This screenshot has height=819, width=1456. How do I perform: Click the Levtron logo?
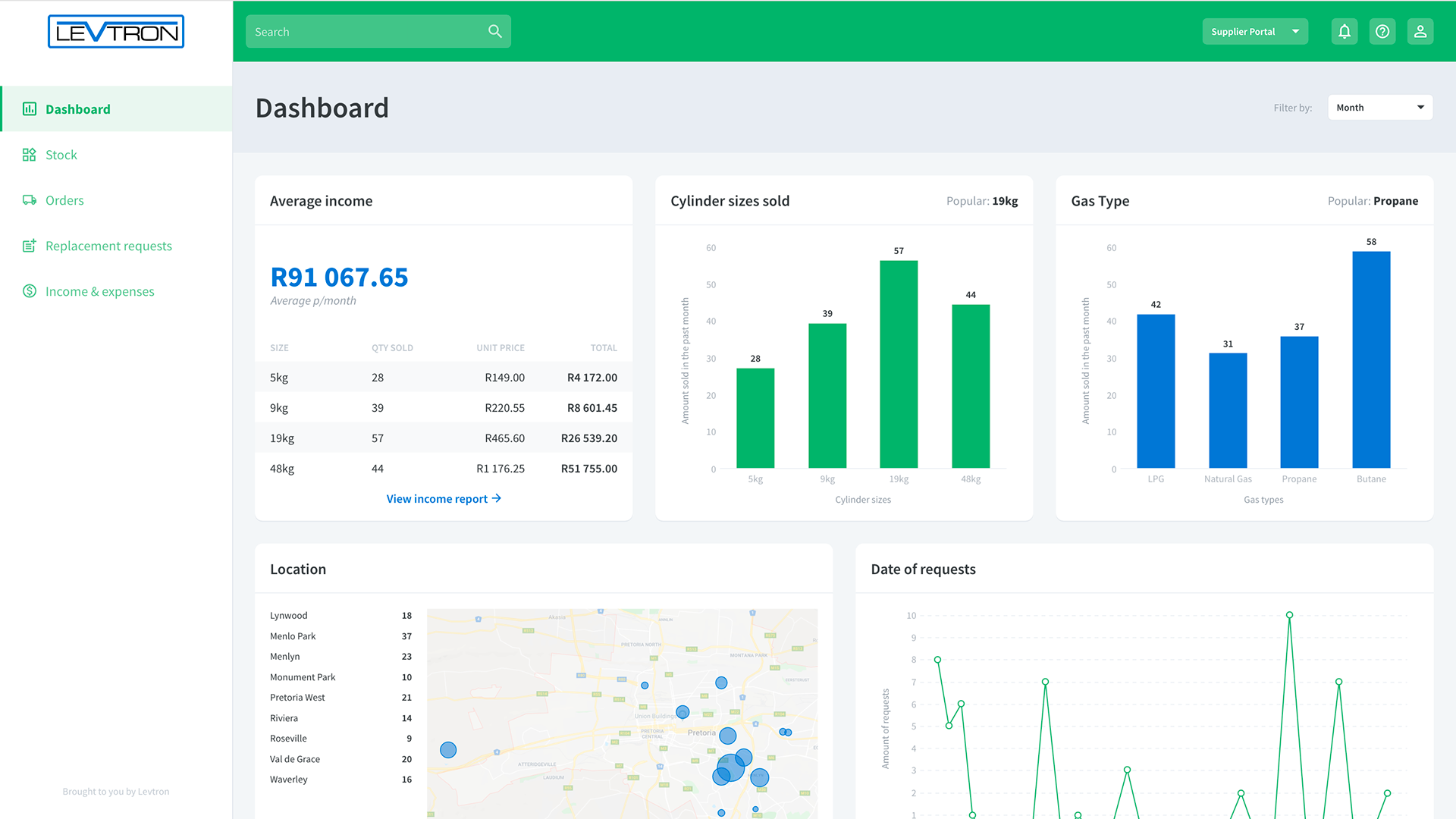click(x=116, y=32)
